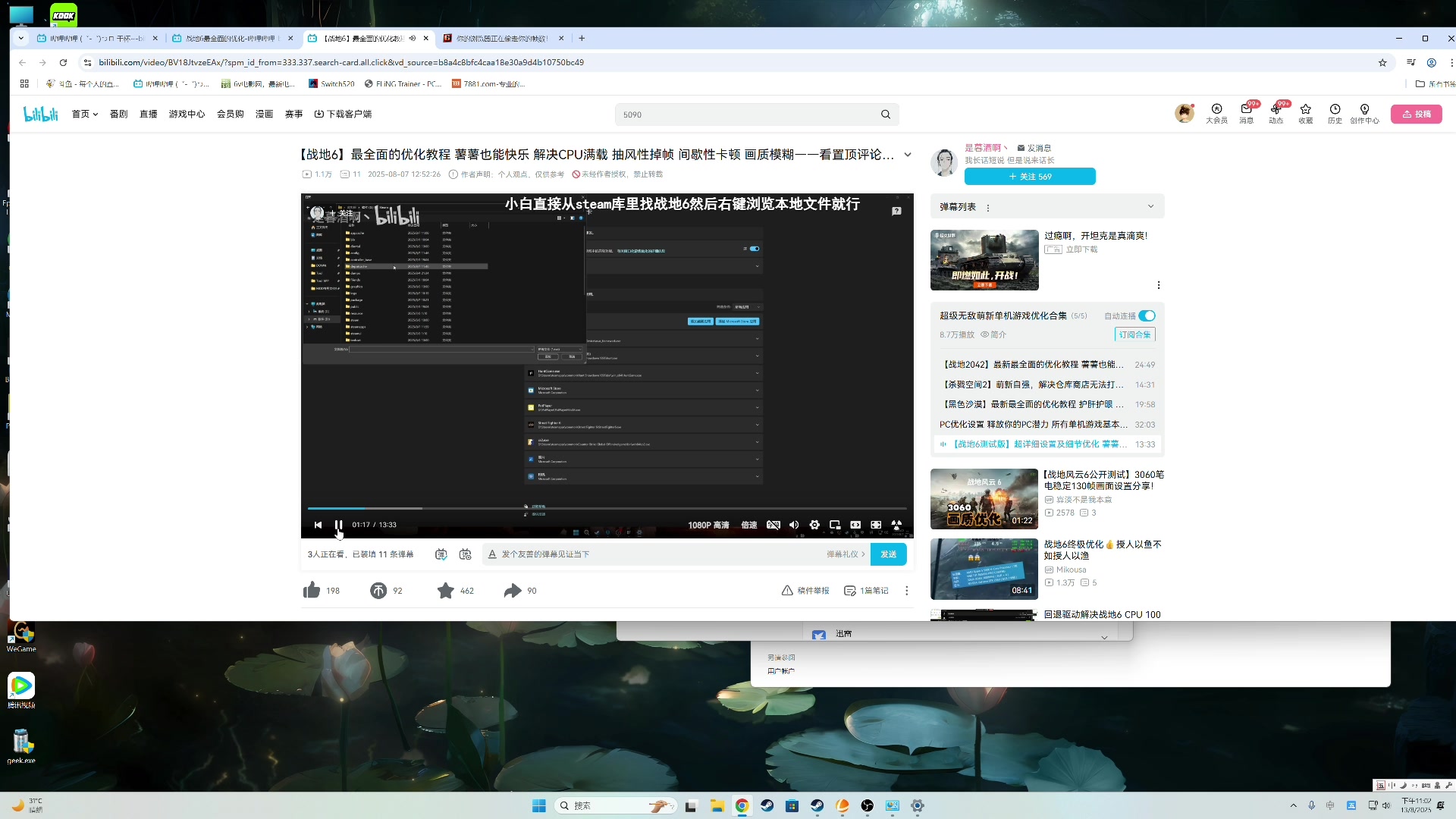Open danmaku settings icon below video
This screenshot has height=819, width=1456.
[466, 554]
